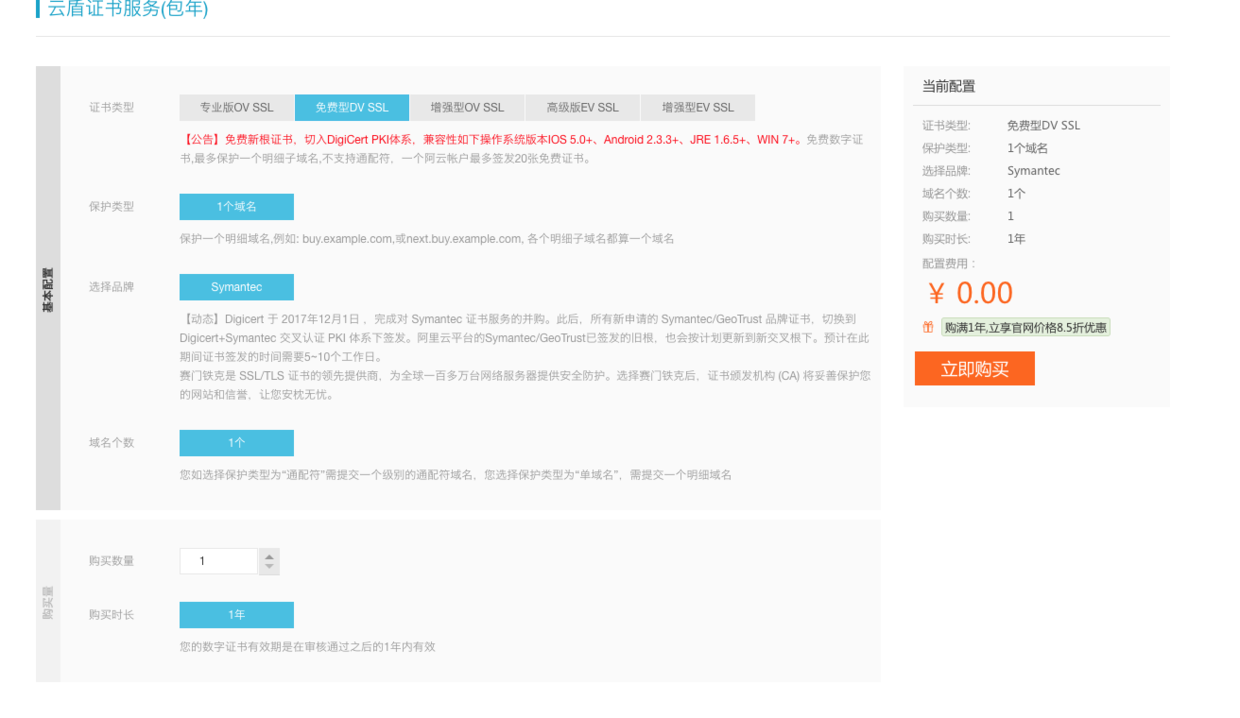The width and height of the screenshot is (1240, 718).
Task: Select the 免费型DV SSL certificate type
Action: 352,107
